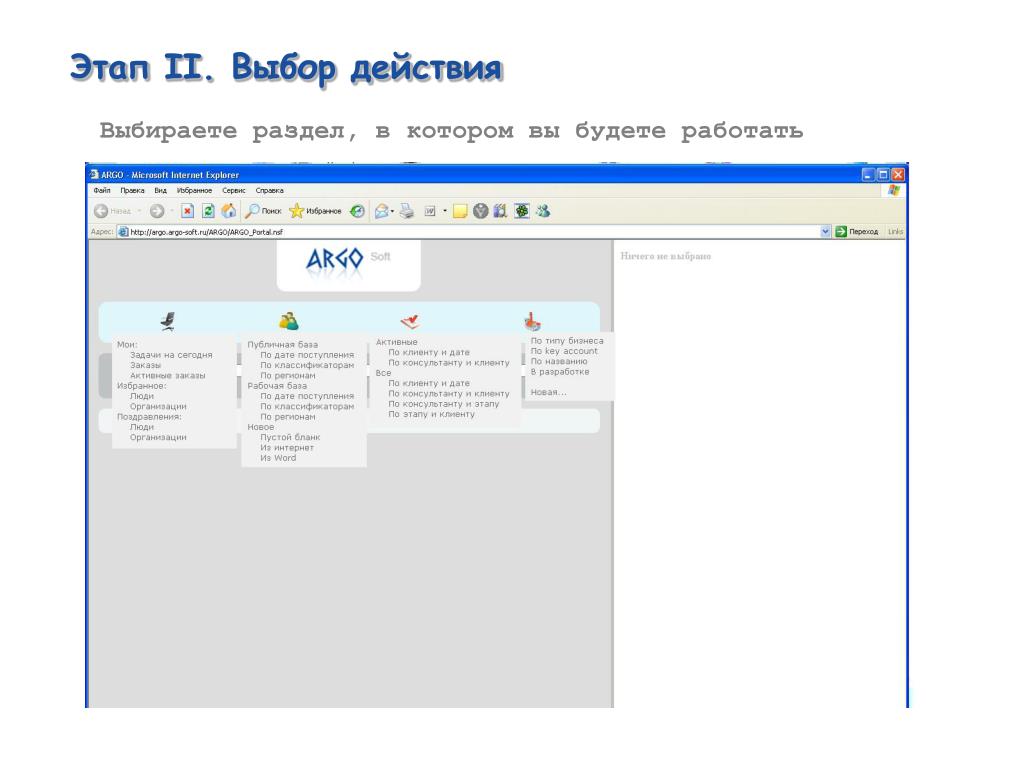The height and width of the screenshot is (768, 1024).
Task: Go to the Home page icon
Action: (x=229, y=211)
